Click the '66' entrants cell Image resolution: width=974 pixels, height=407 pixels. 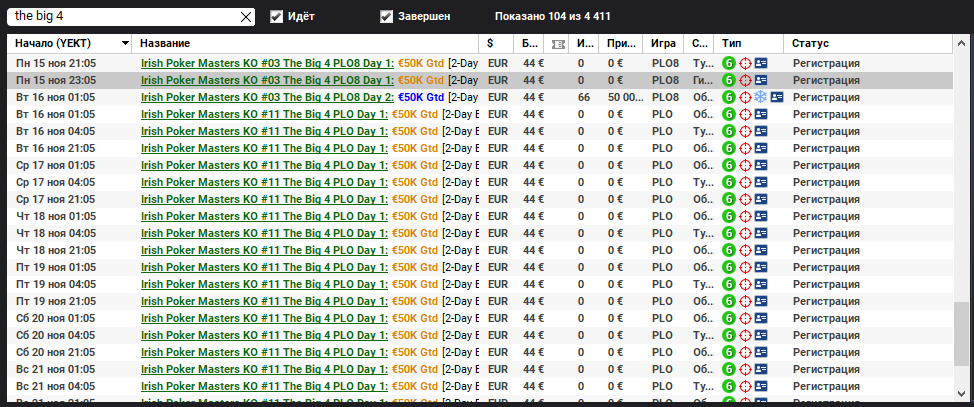[583, 97]
